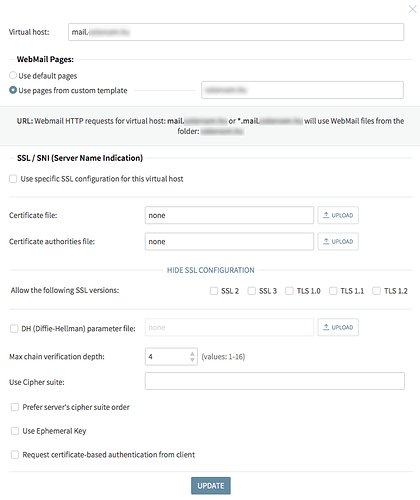Select Use default pages option
Image resolution: width=420 pixels, height=500 pixels.
pyautogui.click(x=13, y=75)
